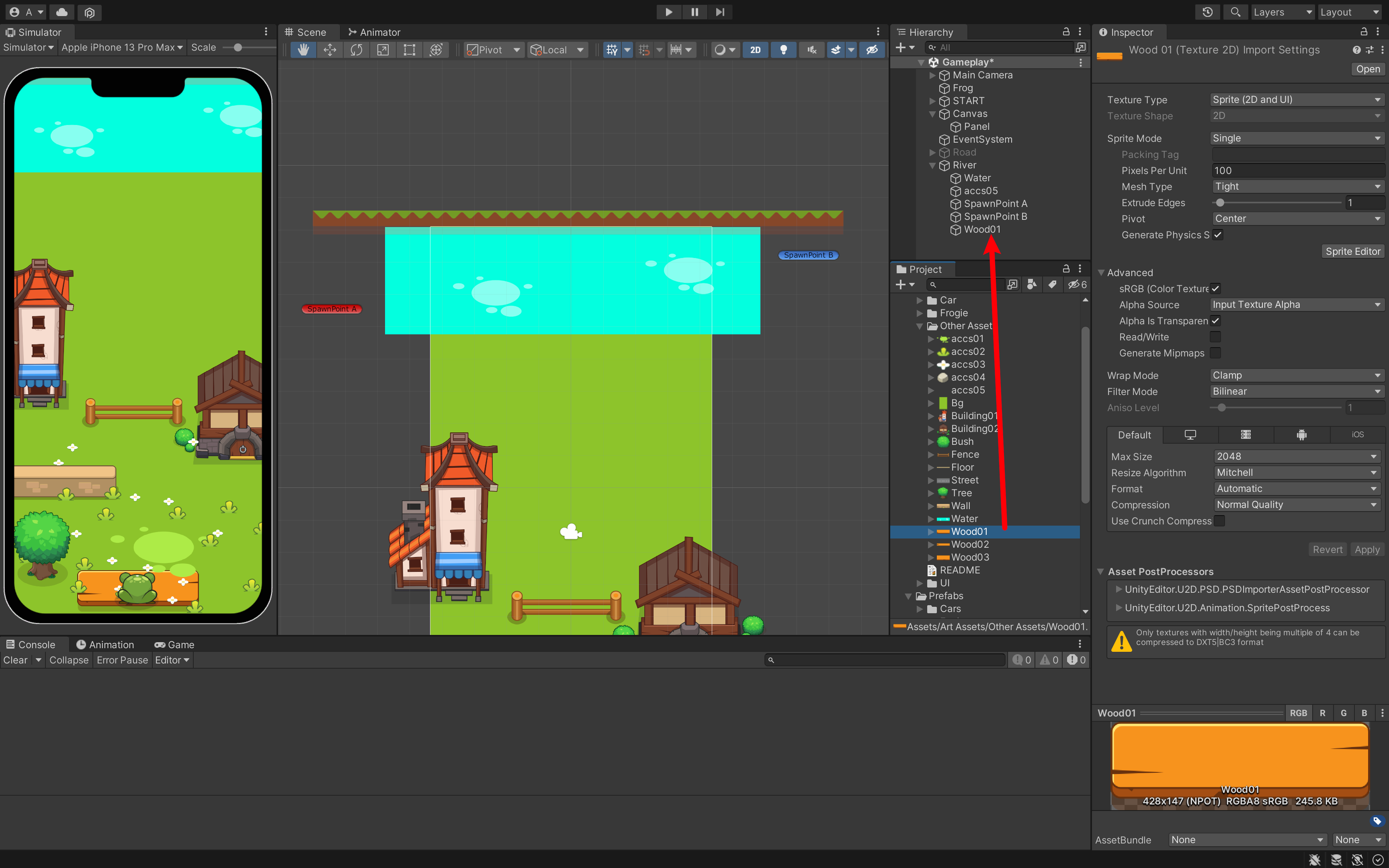1389x868 pixels.
Task: Open the Sprite Mode dropdown
Action: pos(1297,138)
